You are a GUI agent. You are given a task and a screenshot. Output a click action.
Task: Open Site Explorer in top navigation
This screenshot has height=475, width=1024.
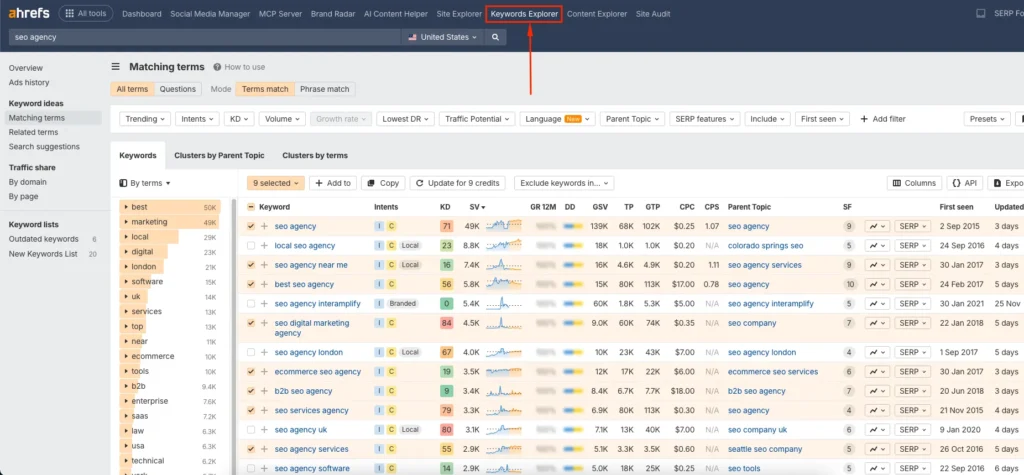pos(459,14)
